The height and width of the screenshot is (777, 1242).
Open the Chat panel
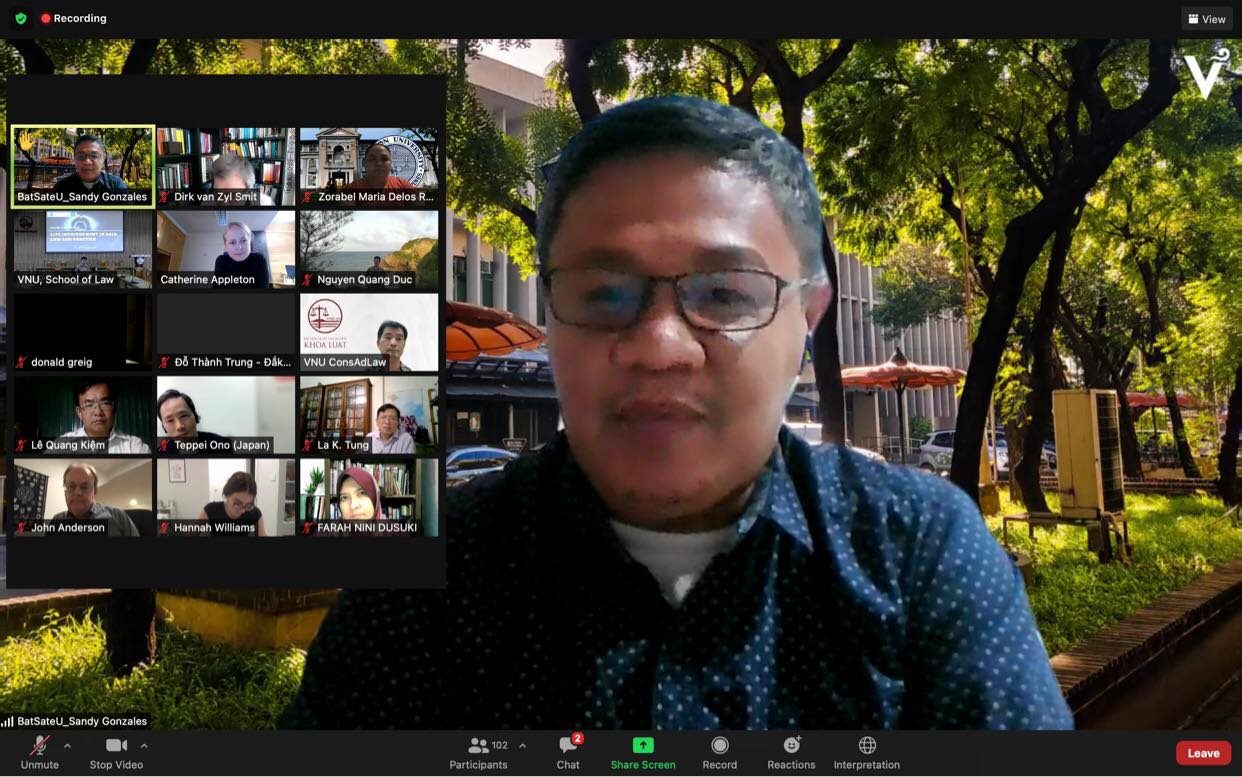click(568, 753)
